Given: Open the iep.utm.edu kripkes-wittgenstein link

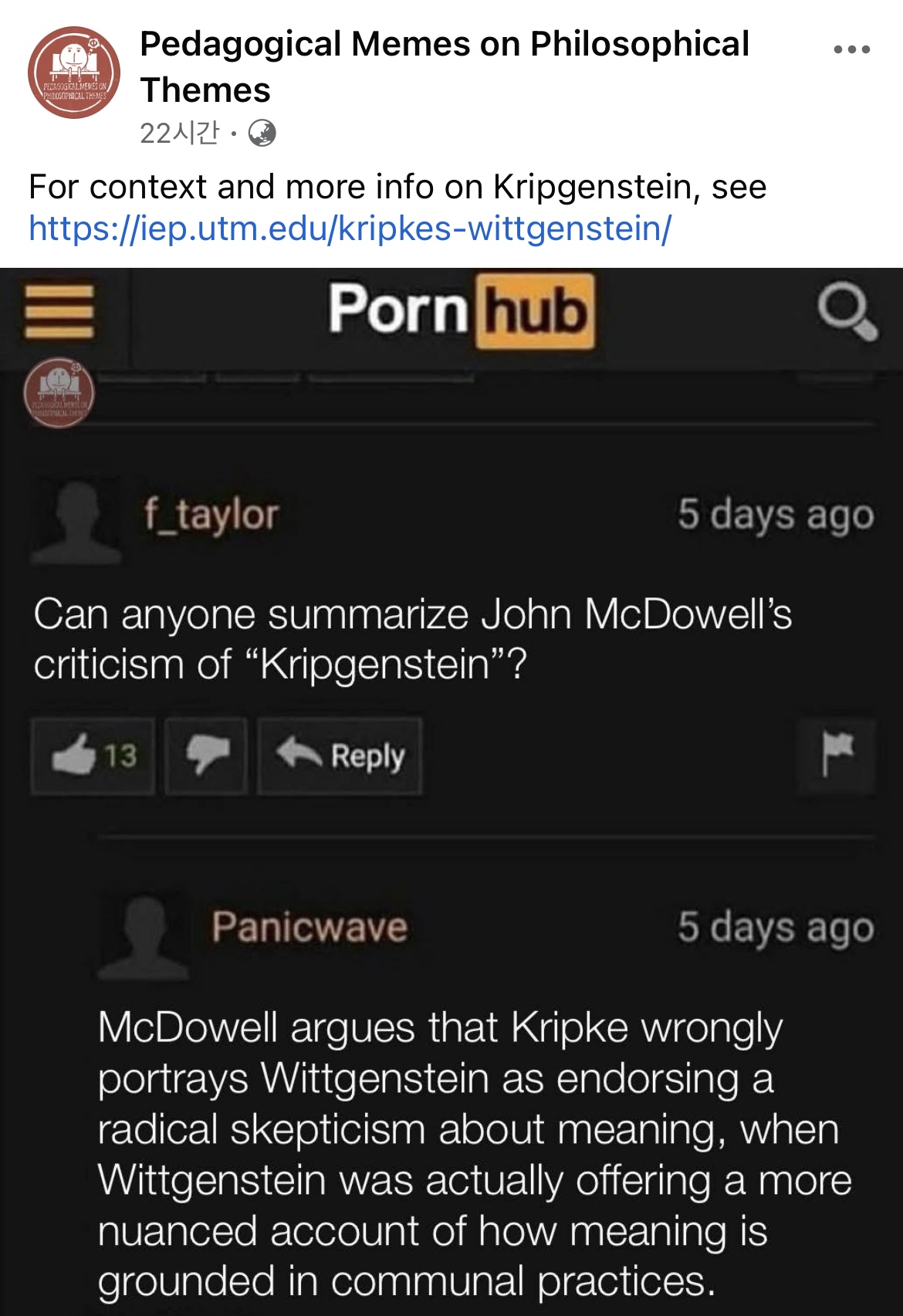Looking at the screenshot, I should (350, 228).
